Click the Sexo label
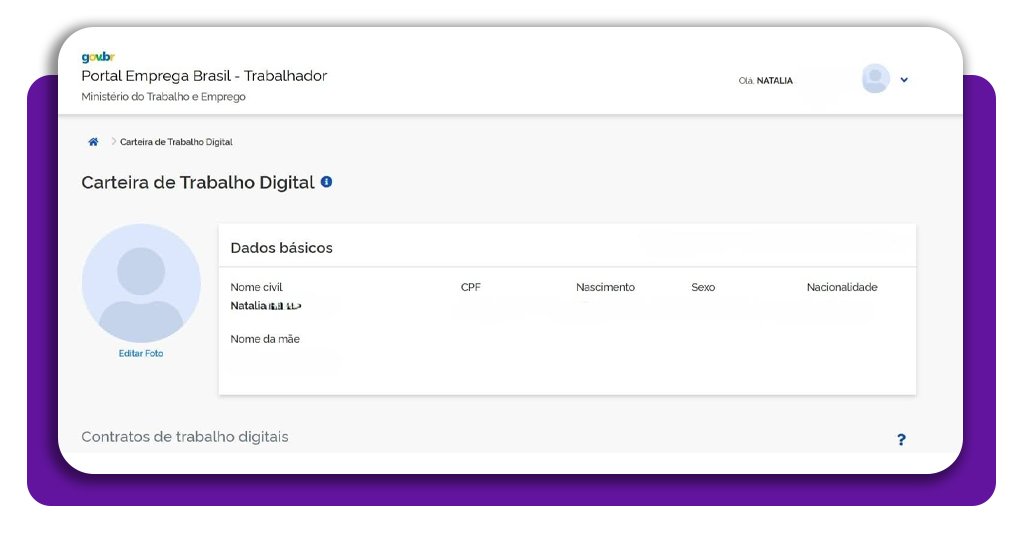Viewport: 1024px width, 536px height. [703, 287]
